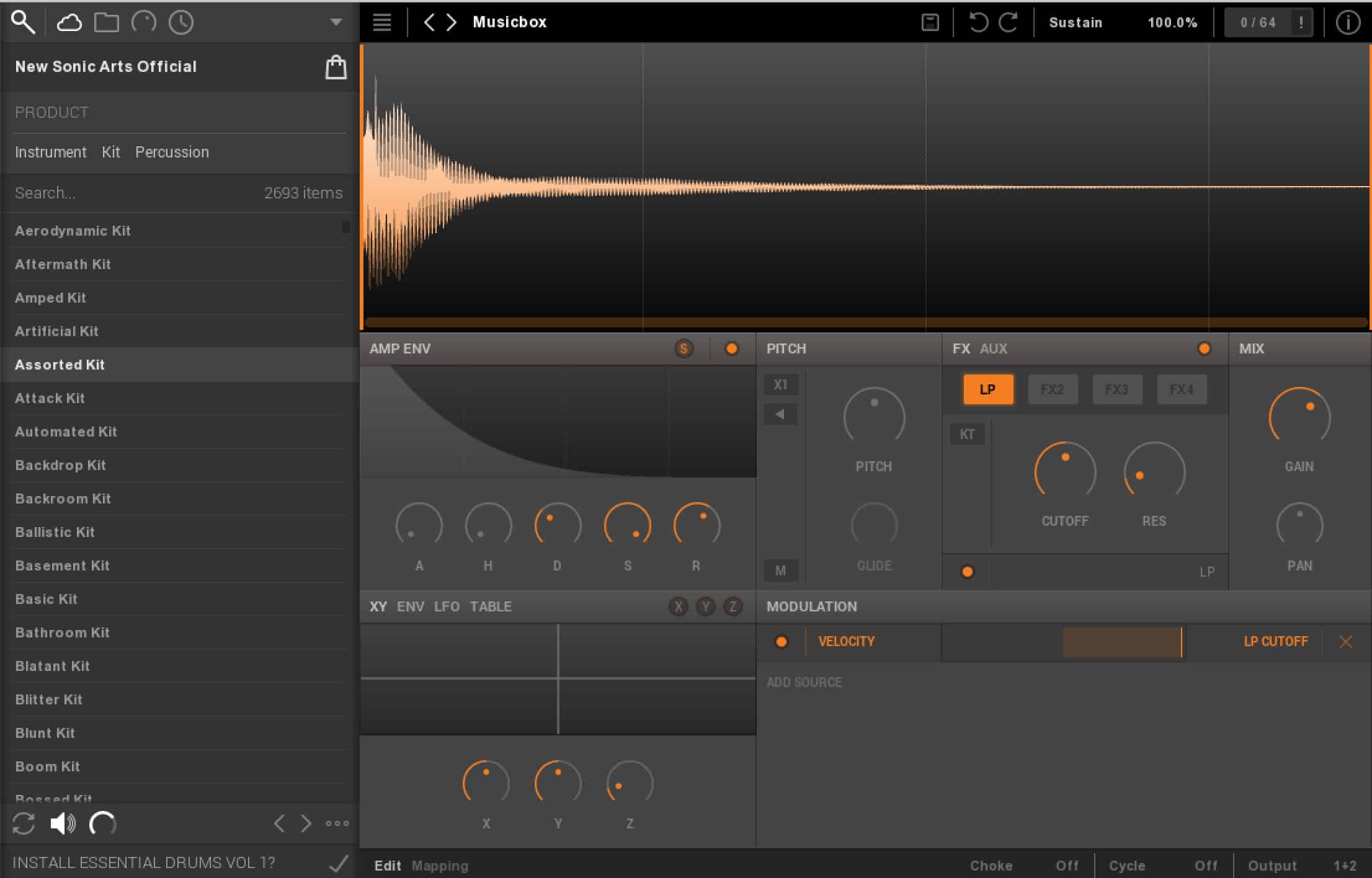Screen dimensions: 1372x878
Task: Click the voice count warning exclamation
Action: pos(1301,22)
